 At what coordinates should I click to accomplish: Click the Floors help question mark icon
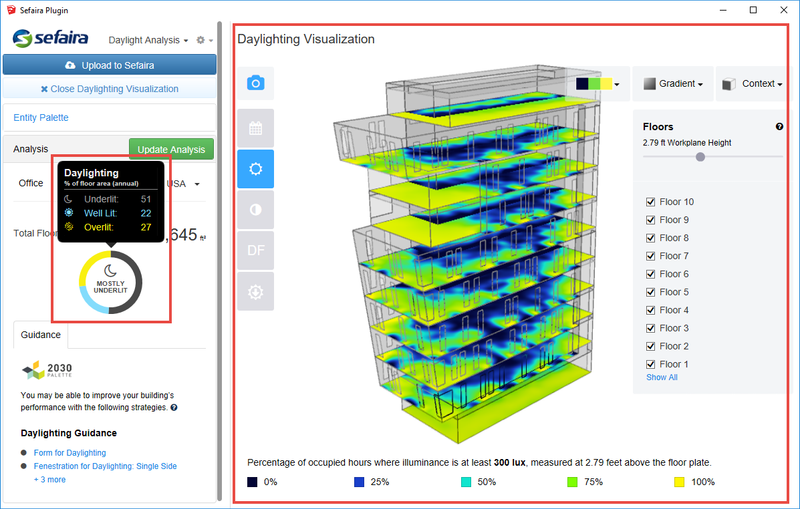coord(779,127)
